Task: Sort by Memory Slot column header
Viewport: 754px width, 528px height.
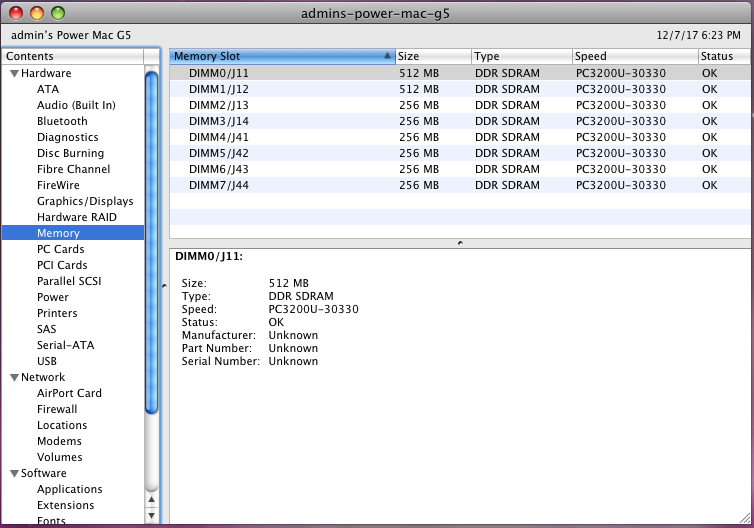Action: pos(282,56)
